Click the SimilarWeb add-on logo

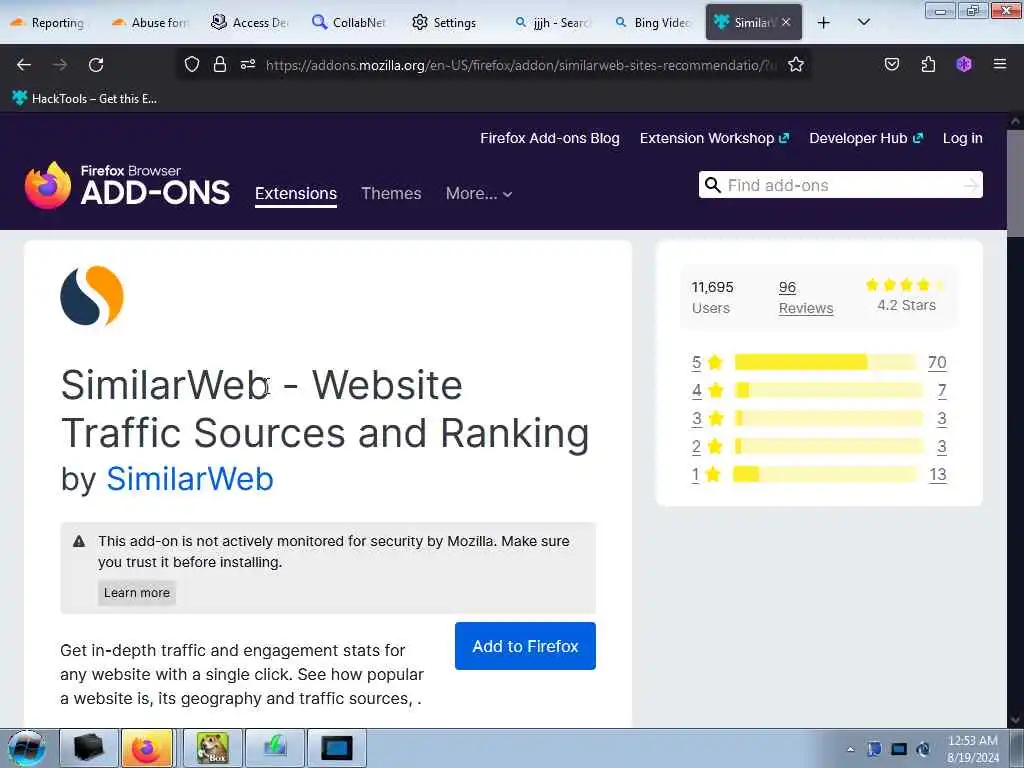coord(92,296)
